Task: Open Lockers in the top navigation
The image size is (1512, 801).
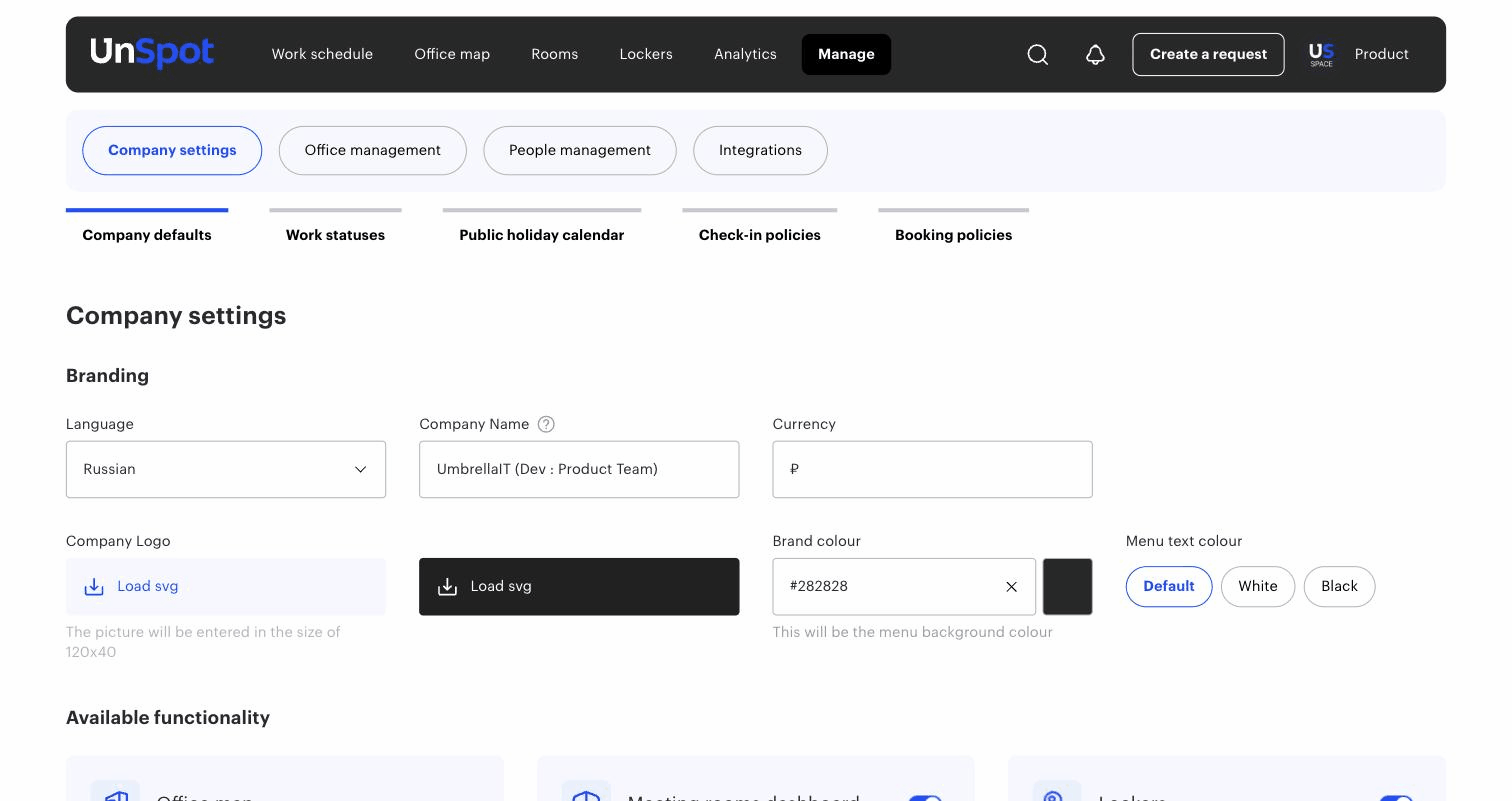Action: click(646, 54)
